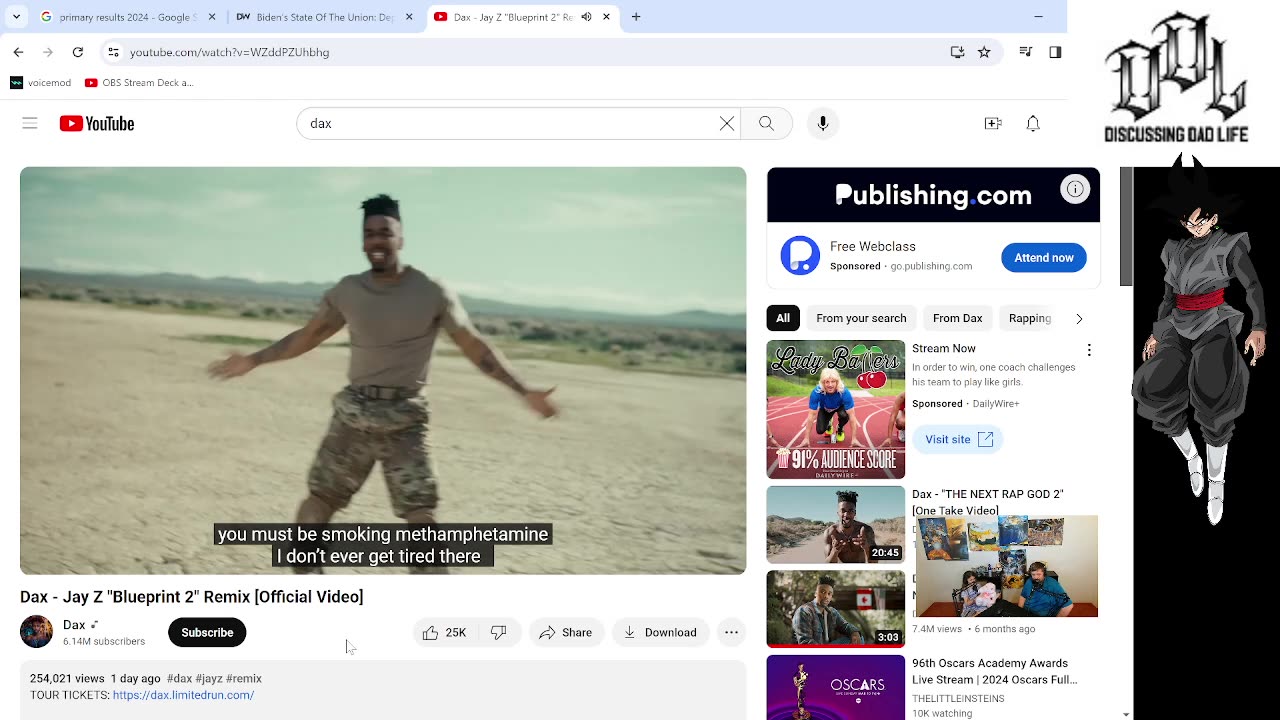The height and width of the screenshot is (720, 1280).
Task: Go to the YouTube home logo
Action: pos(97,123)
